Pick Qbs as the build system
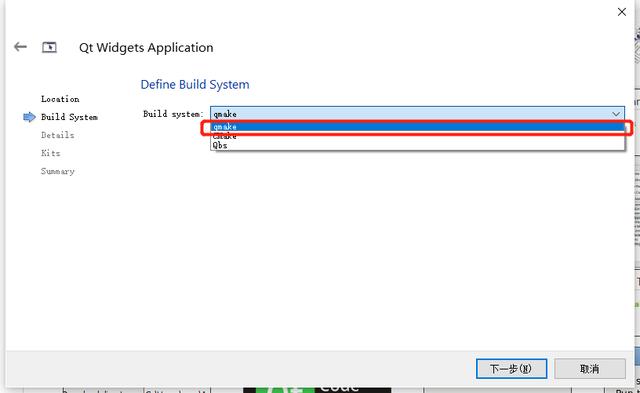This screenshot has height=393, width=640. tap(417, 145)
